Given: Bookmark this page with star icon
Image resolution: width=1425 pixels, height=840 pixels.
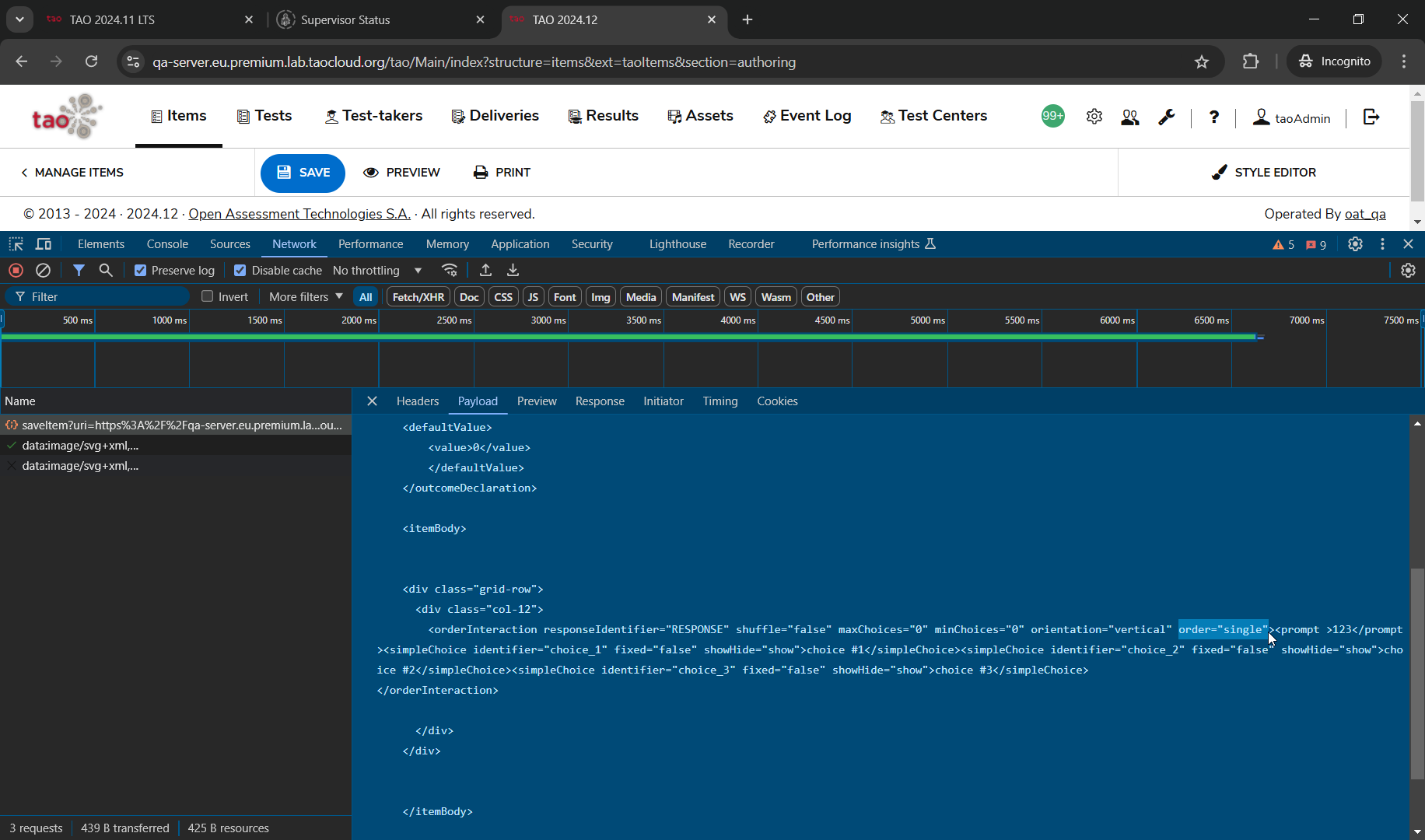Looking at the screenshot, I should point(1202,61).
